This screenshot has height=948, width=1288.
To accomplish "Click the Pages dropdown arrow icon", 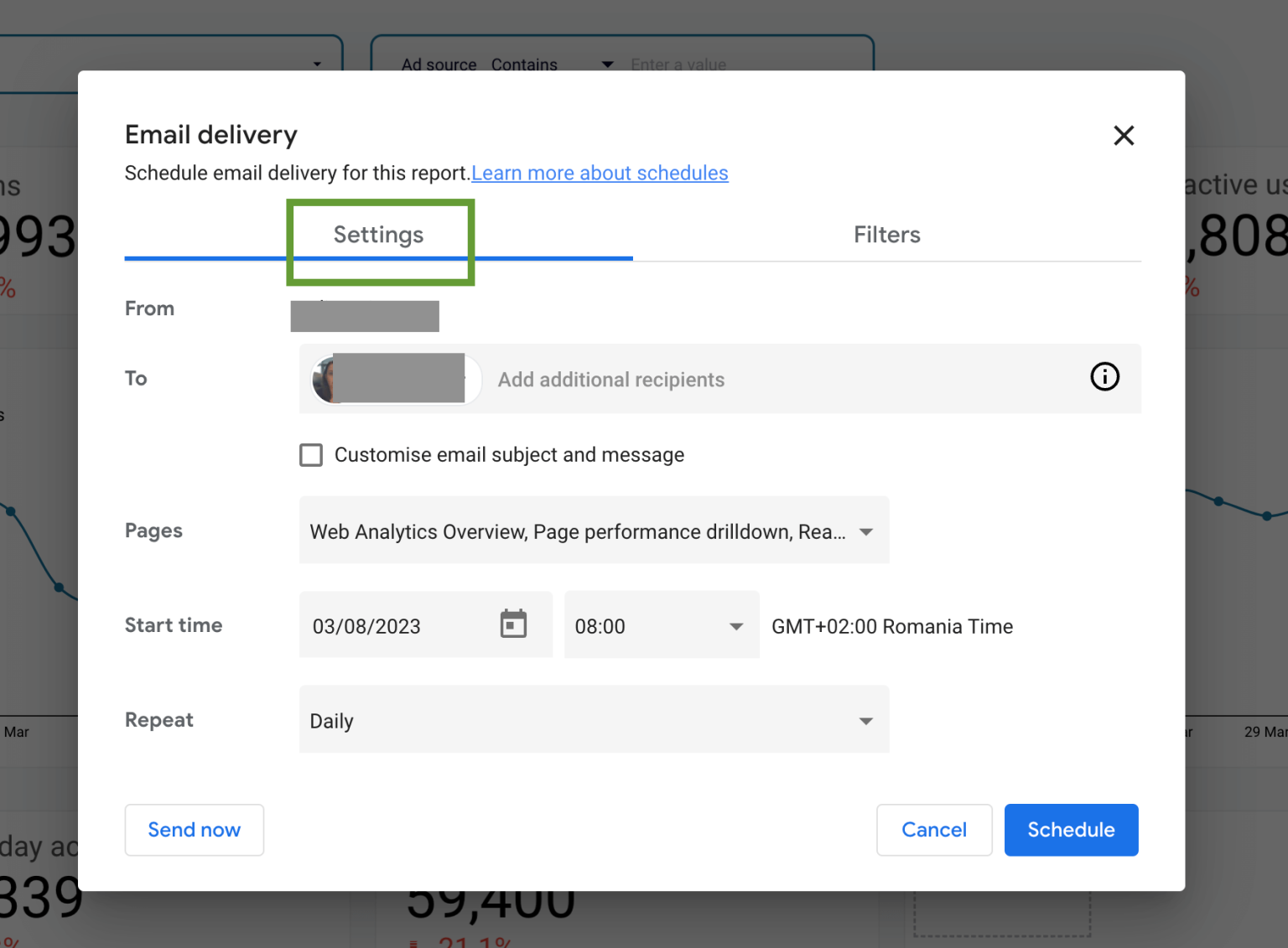I will click(x=866, y=531).
